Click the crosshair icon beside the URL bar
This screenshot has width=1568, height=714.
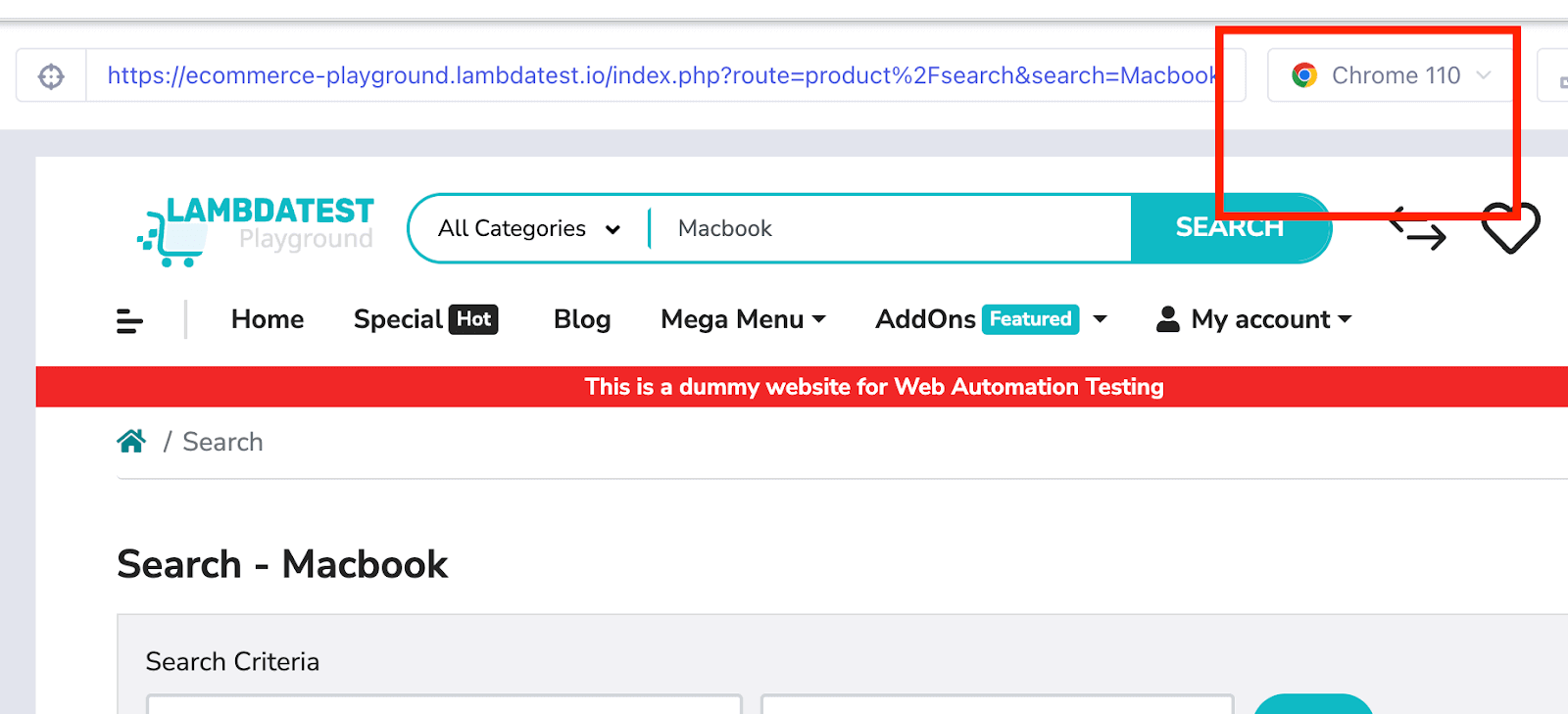click(51, 75)
